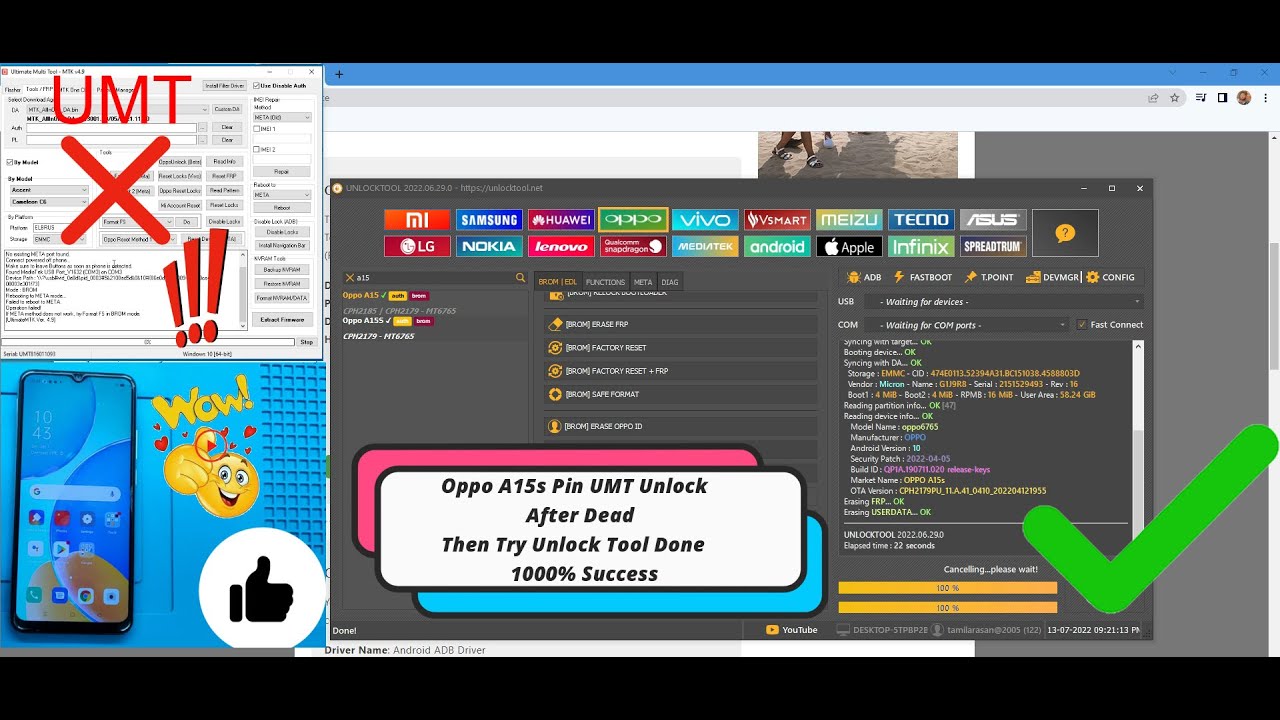The image size is (1280, 720).
Task: Open the UMT Storage EMMC dropdown
Action: point(60,240)
